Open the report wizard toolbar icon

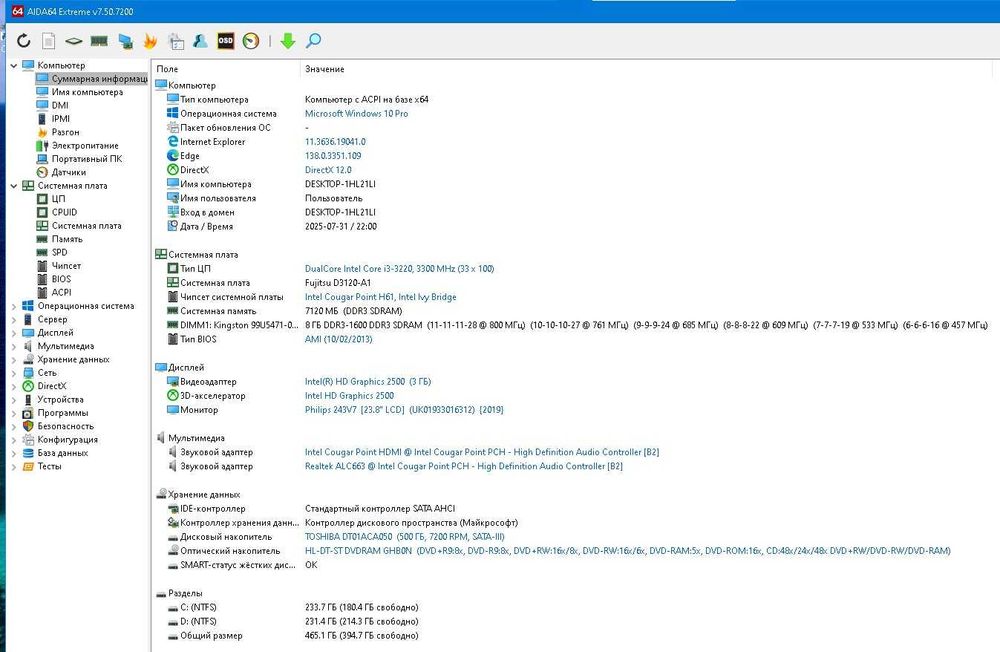pyautogui.click(x=175, y=41)
